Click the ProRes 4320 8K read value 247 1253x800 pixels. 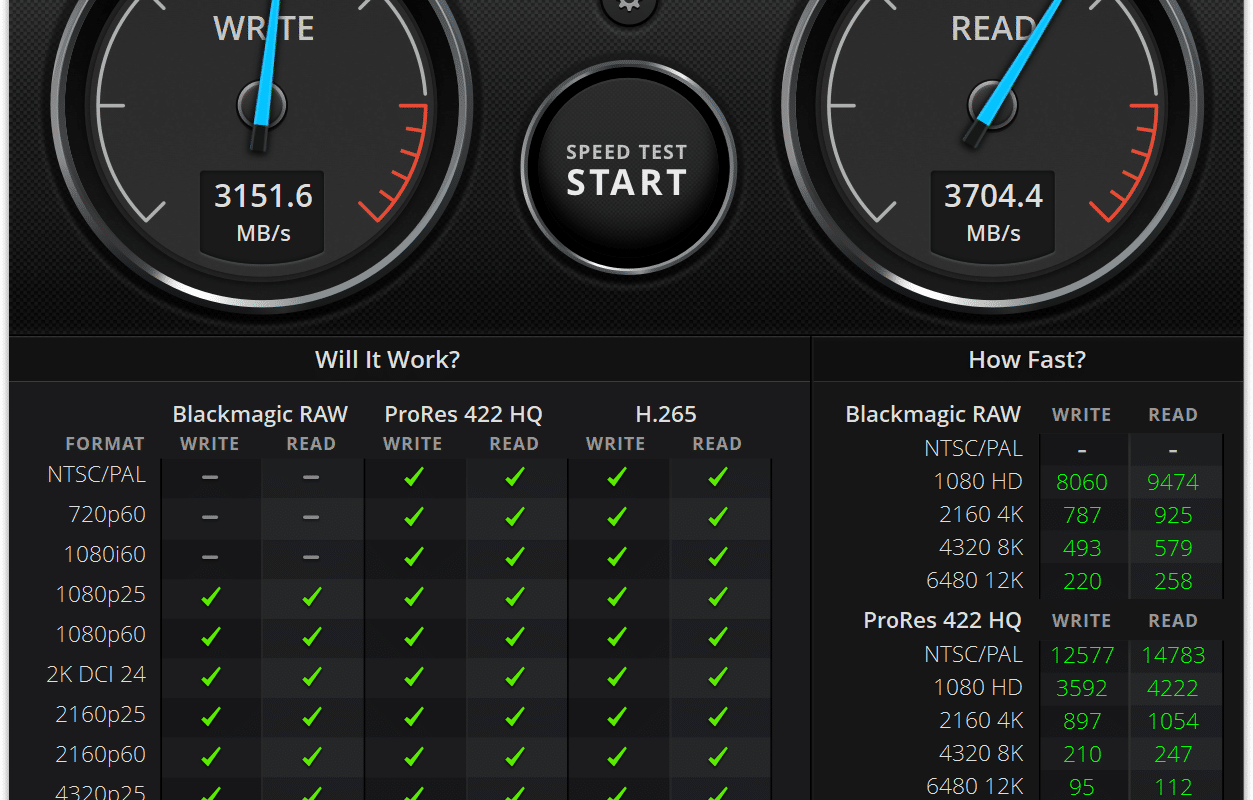tap(1173, 754)
